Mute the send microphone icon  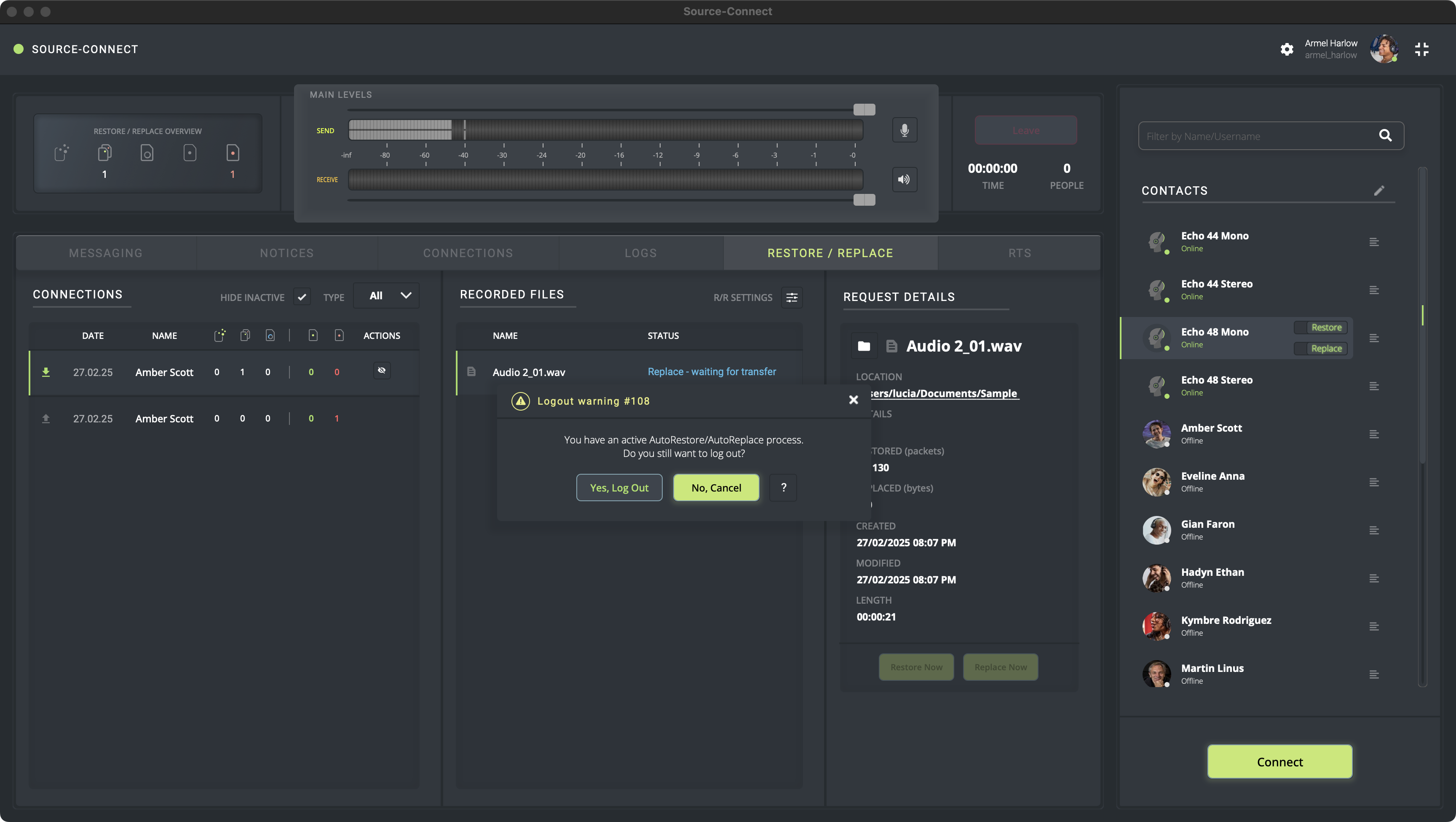[x=905, y=130]
